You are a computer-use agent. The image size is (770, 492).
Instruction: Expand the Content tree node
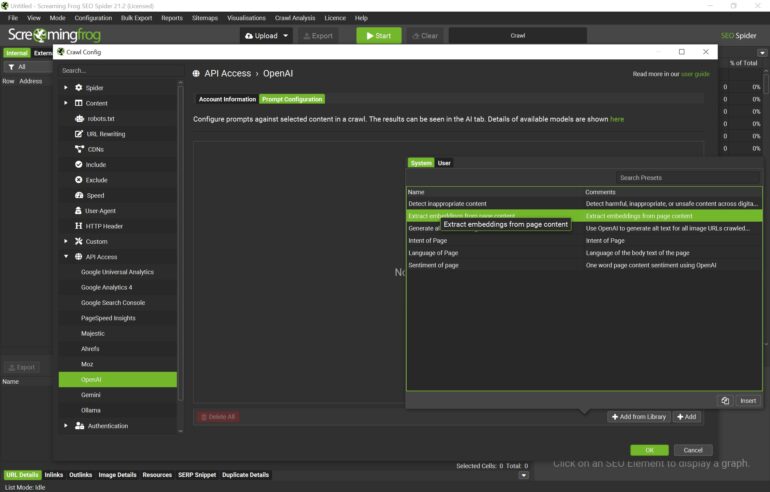pyautogui.click(x=66, y=103)
